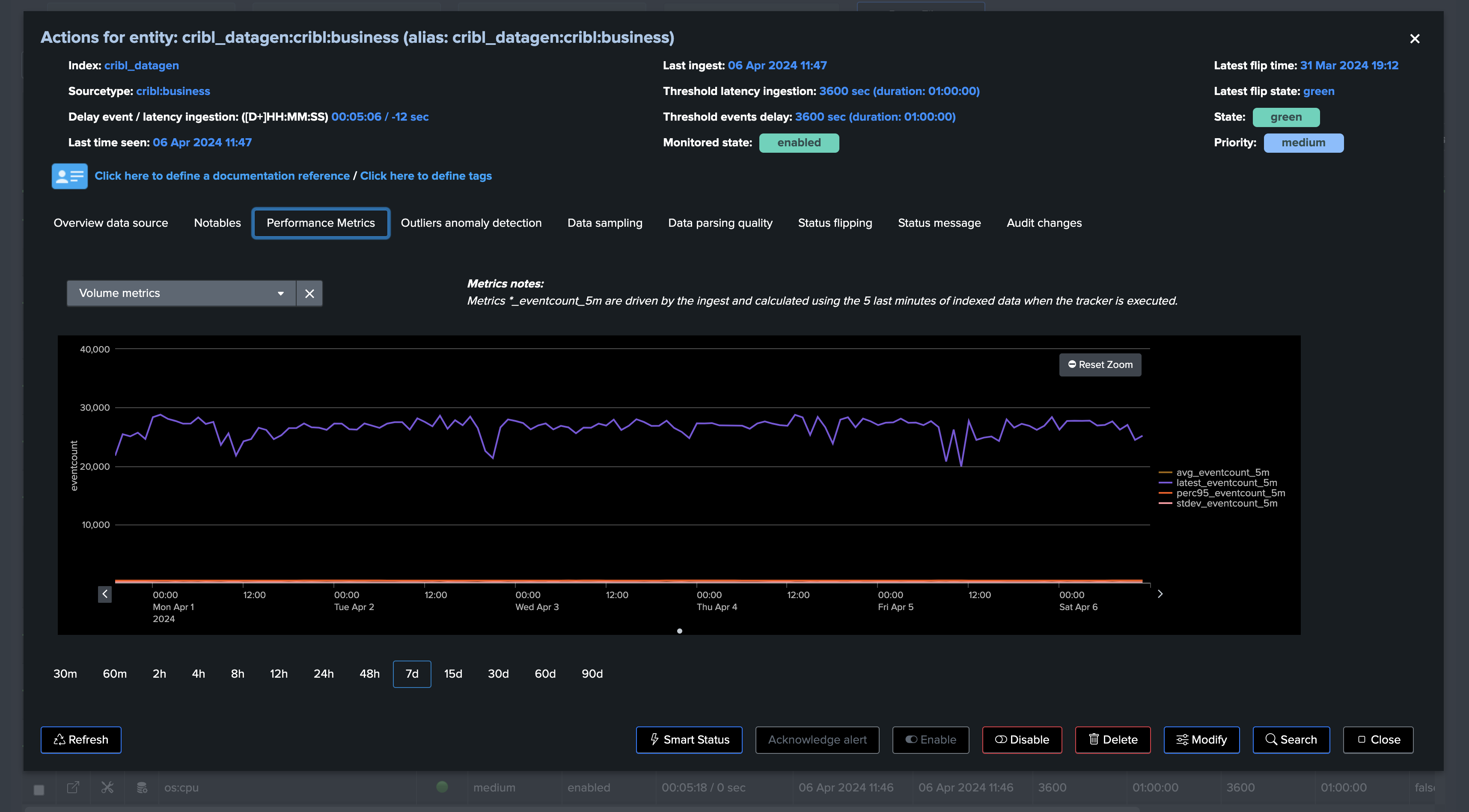Open the Data parsing quality tab
Image resolution: width=1469 pixels, height=812 pixels.
(x=720, y=223)
